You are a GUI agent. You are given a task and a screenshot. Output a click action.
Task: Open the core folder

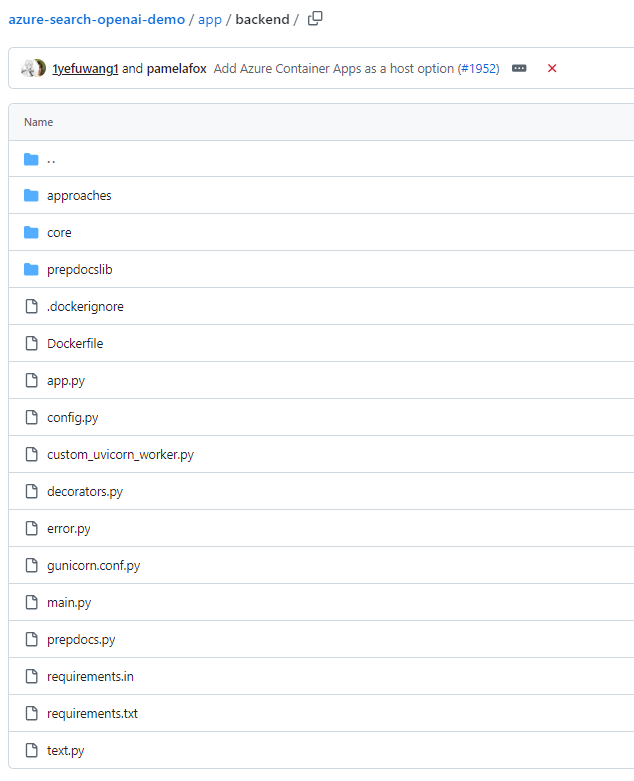click(x=59, y=233)
